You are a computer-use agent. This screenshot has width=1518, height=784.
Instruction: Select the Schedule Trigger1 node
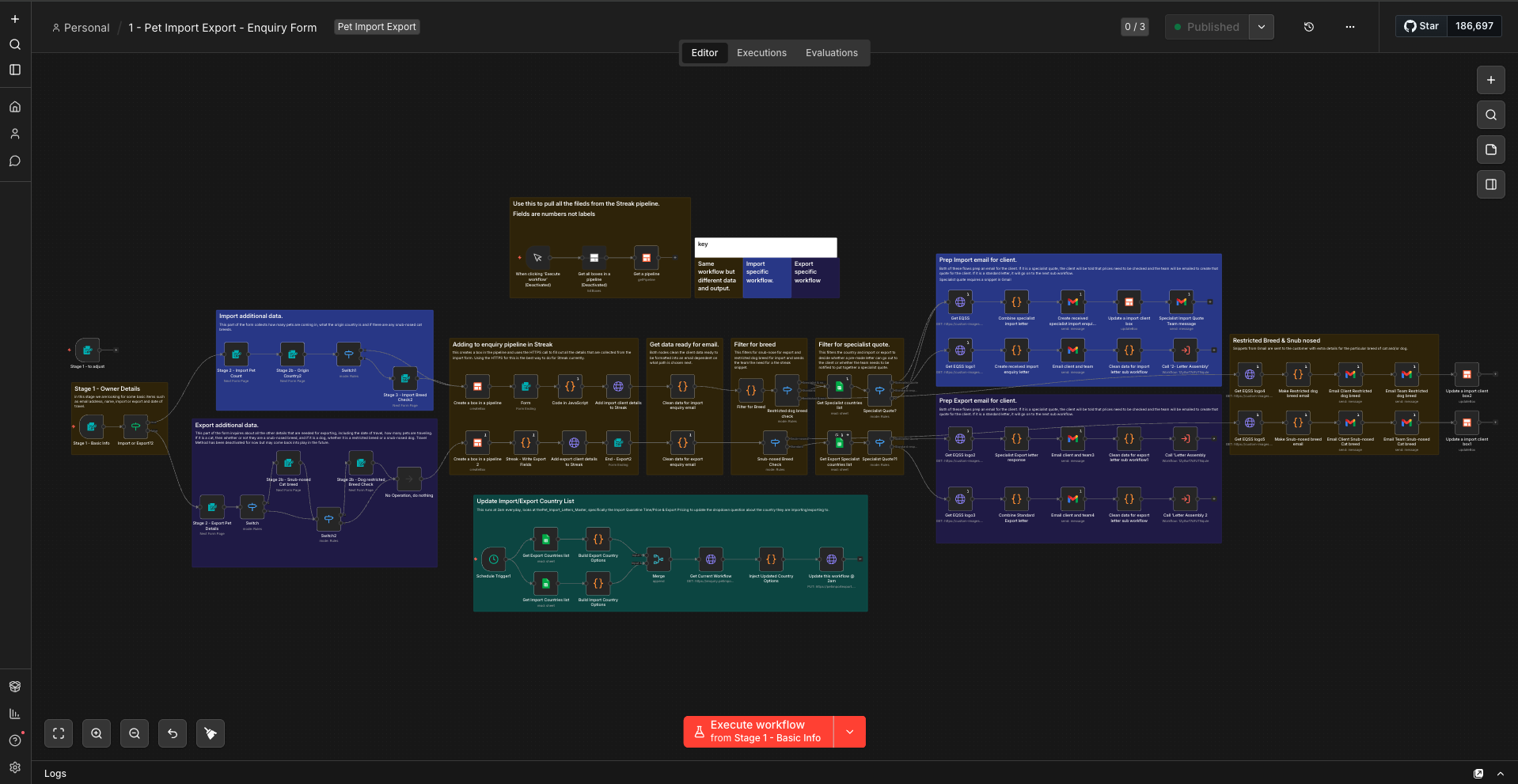[493, 559]
